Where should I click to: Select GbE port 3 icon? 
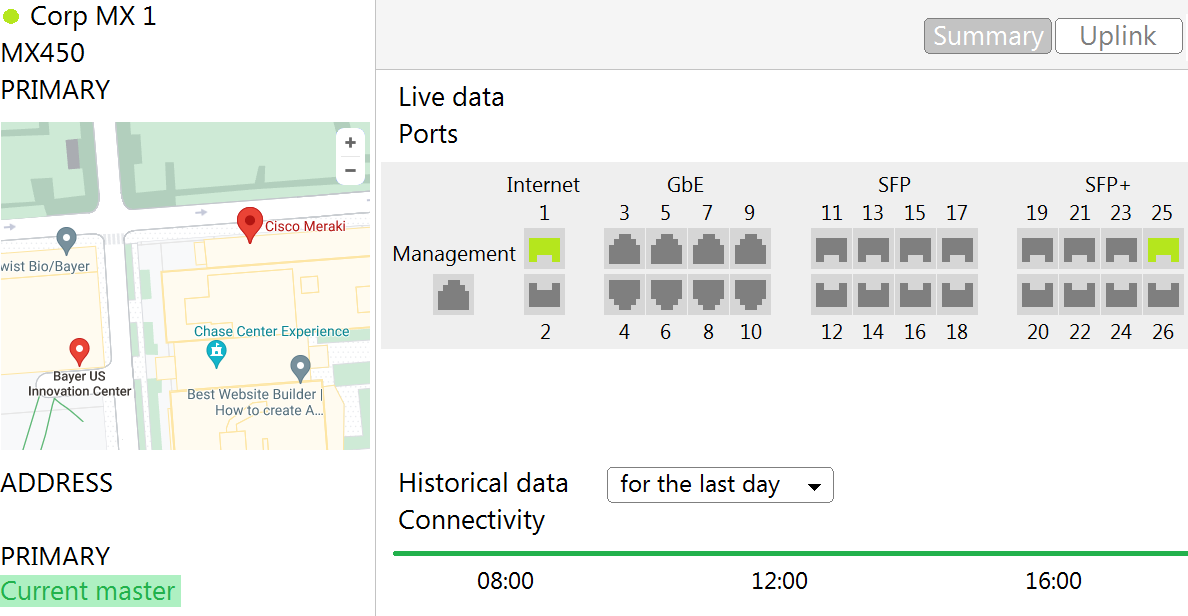pyautogui.click(x=624, y=249)
